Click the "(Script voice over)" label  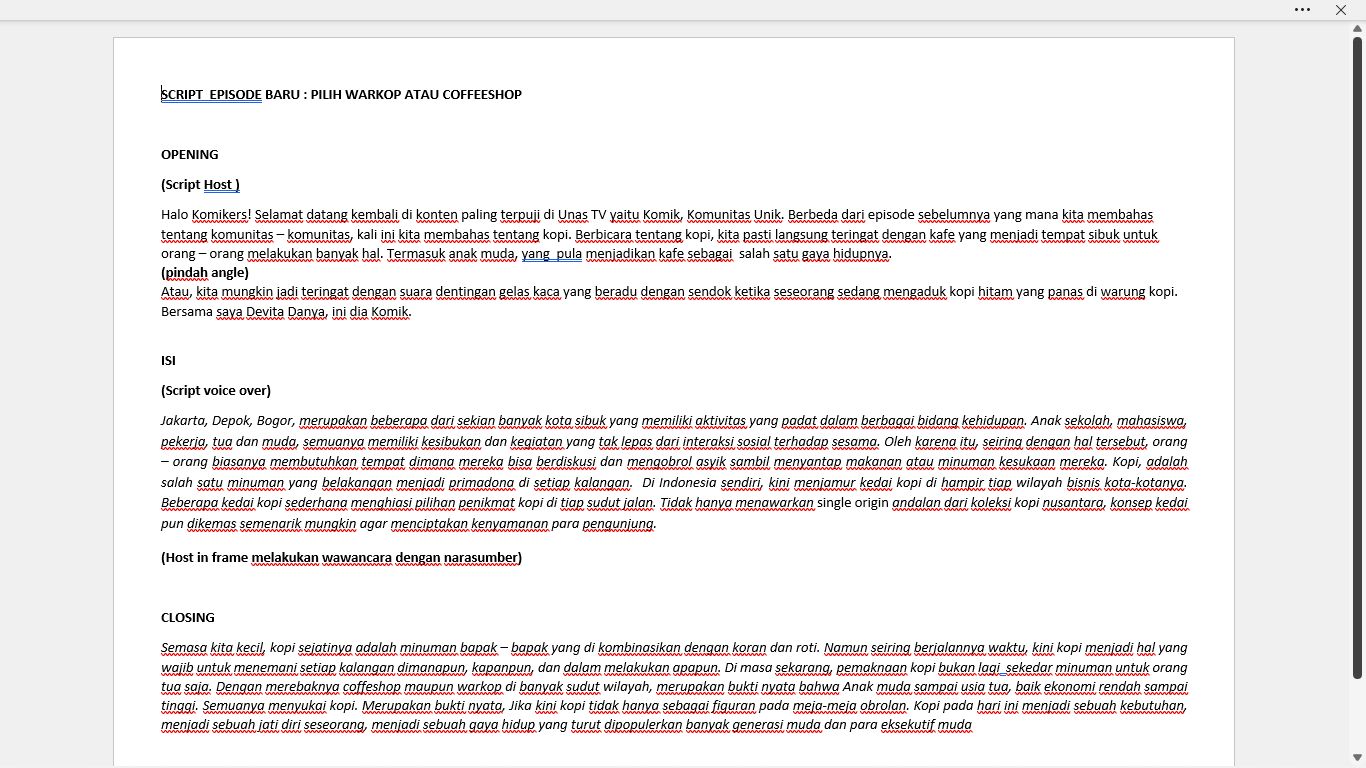[216, 391]
